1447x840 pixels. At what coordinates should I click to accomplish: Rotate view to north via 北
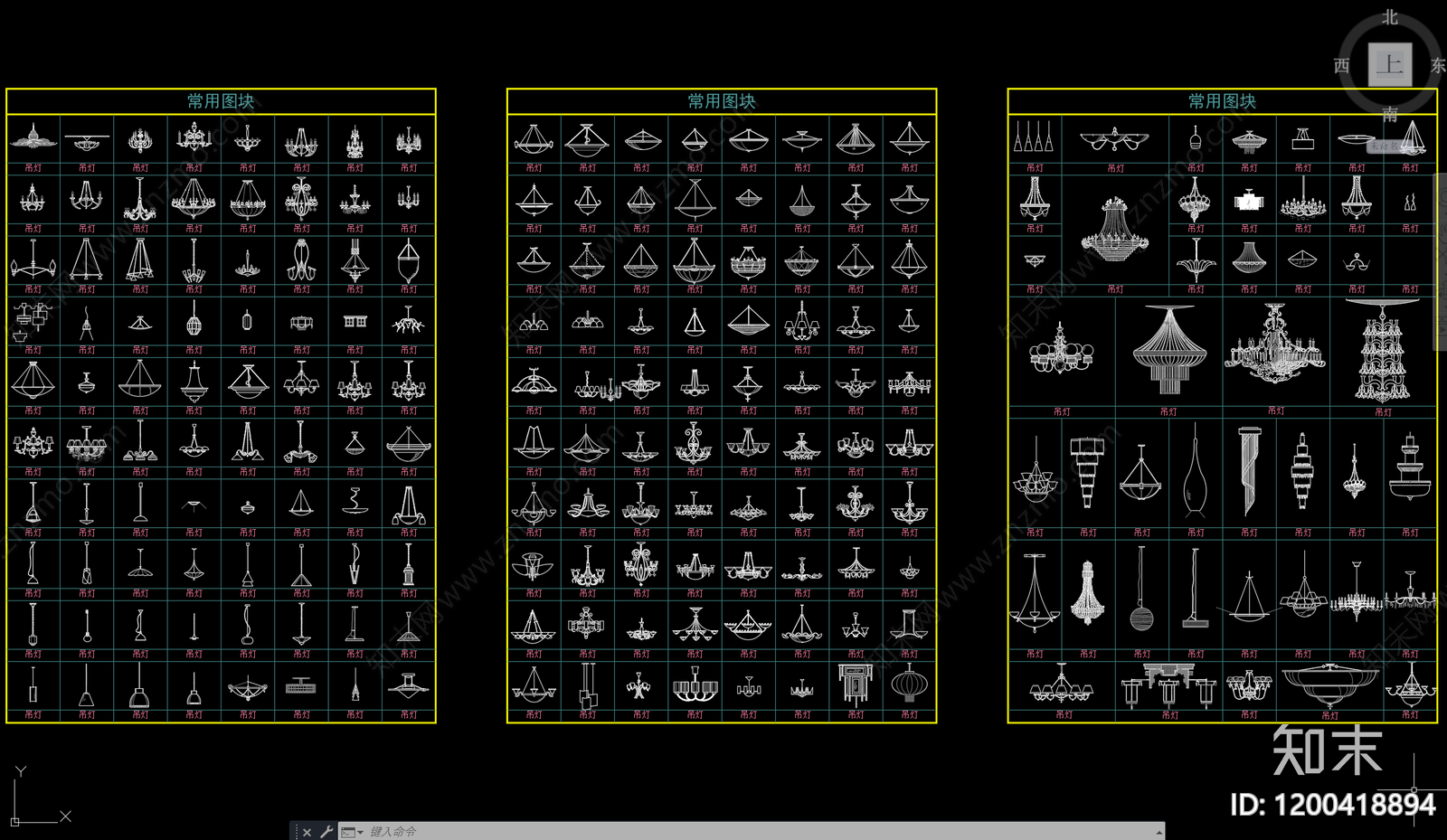[1389, 17]
